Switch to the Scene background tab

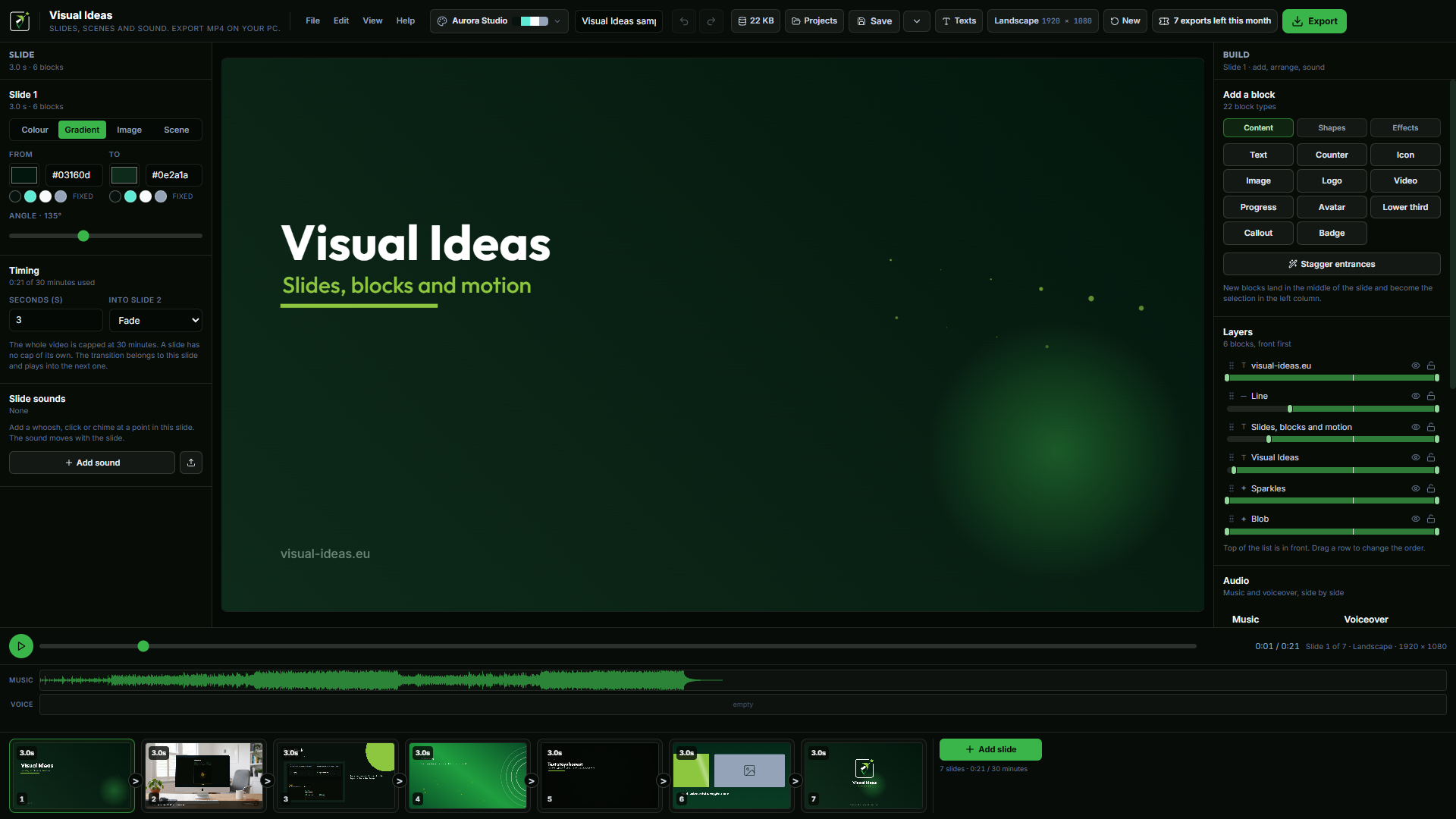[176, 130]
